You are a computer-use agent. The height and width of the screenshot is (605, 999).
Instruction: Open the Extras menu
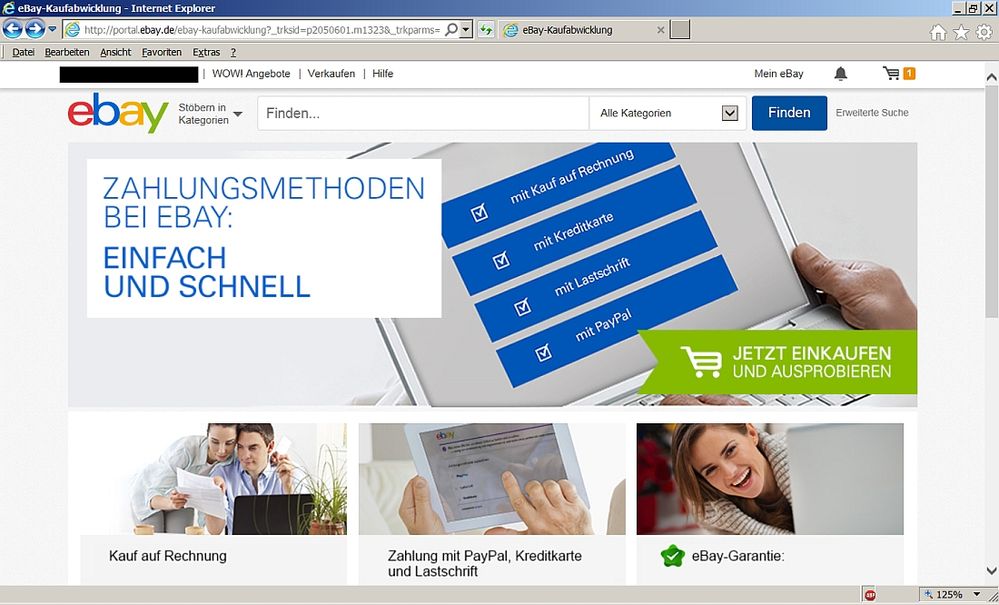205,51
